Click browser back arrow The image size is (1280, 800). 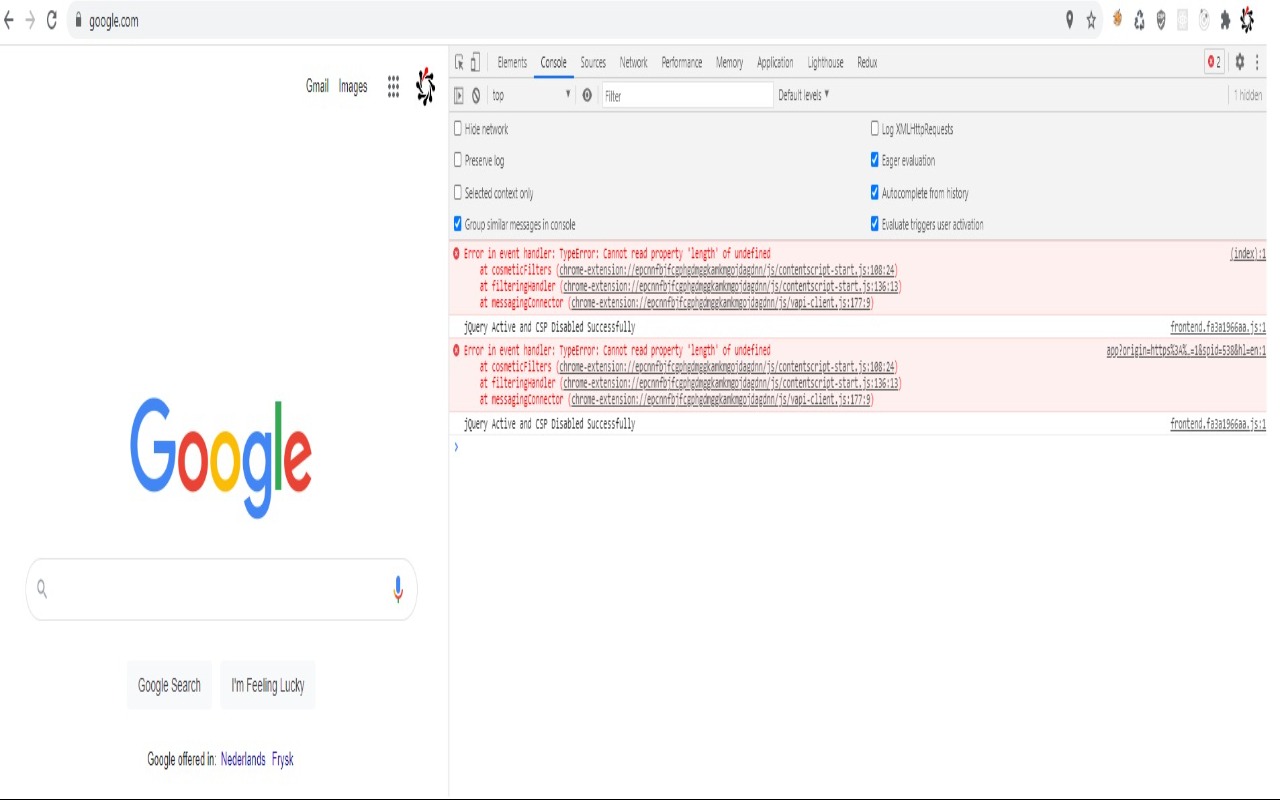pos(9,20)
